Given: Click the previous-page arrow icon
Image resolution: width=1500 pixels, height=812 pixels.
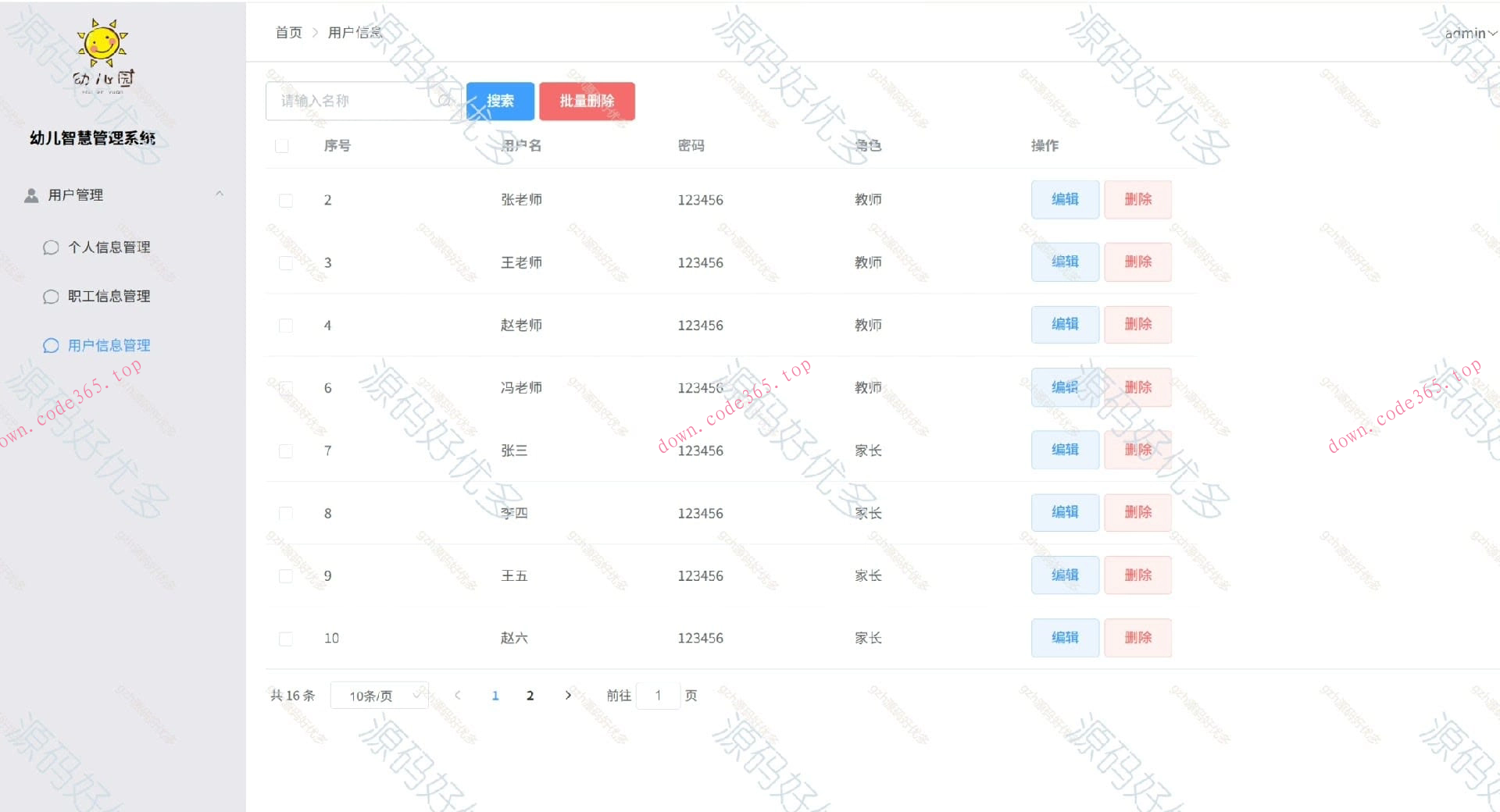Looking at the screenshot, I should tap(457, 695).
